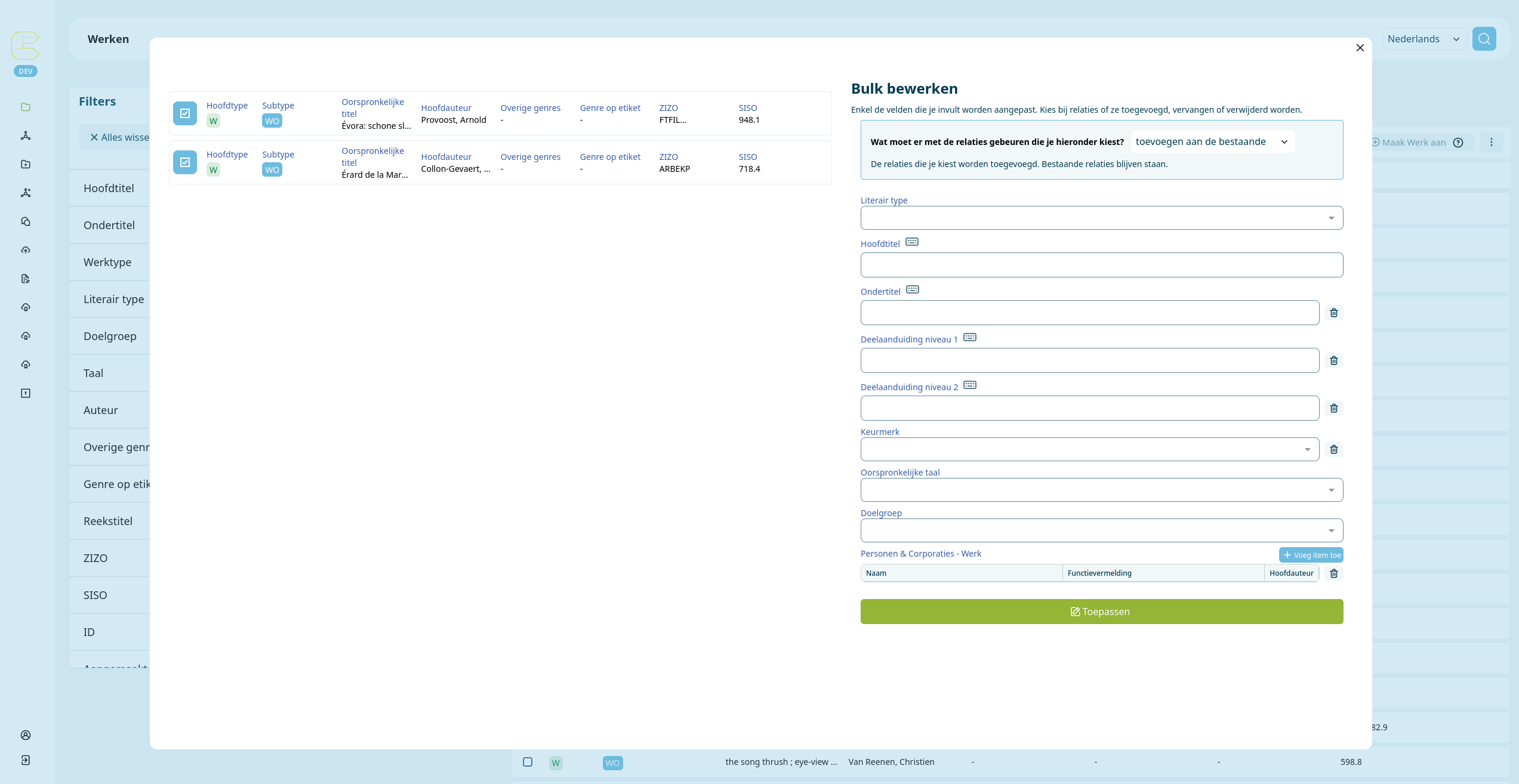Expand the Taal filter
The image size is (1519, 784).
(110, 374)
